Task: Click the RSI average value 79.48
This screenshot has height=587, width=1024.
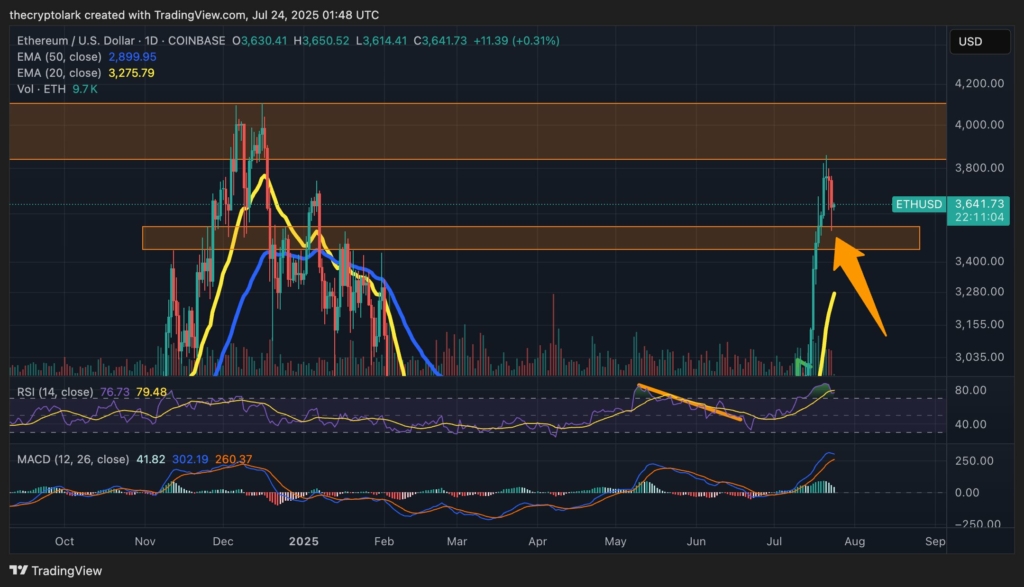Action: tap(151, 392)
